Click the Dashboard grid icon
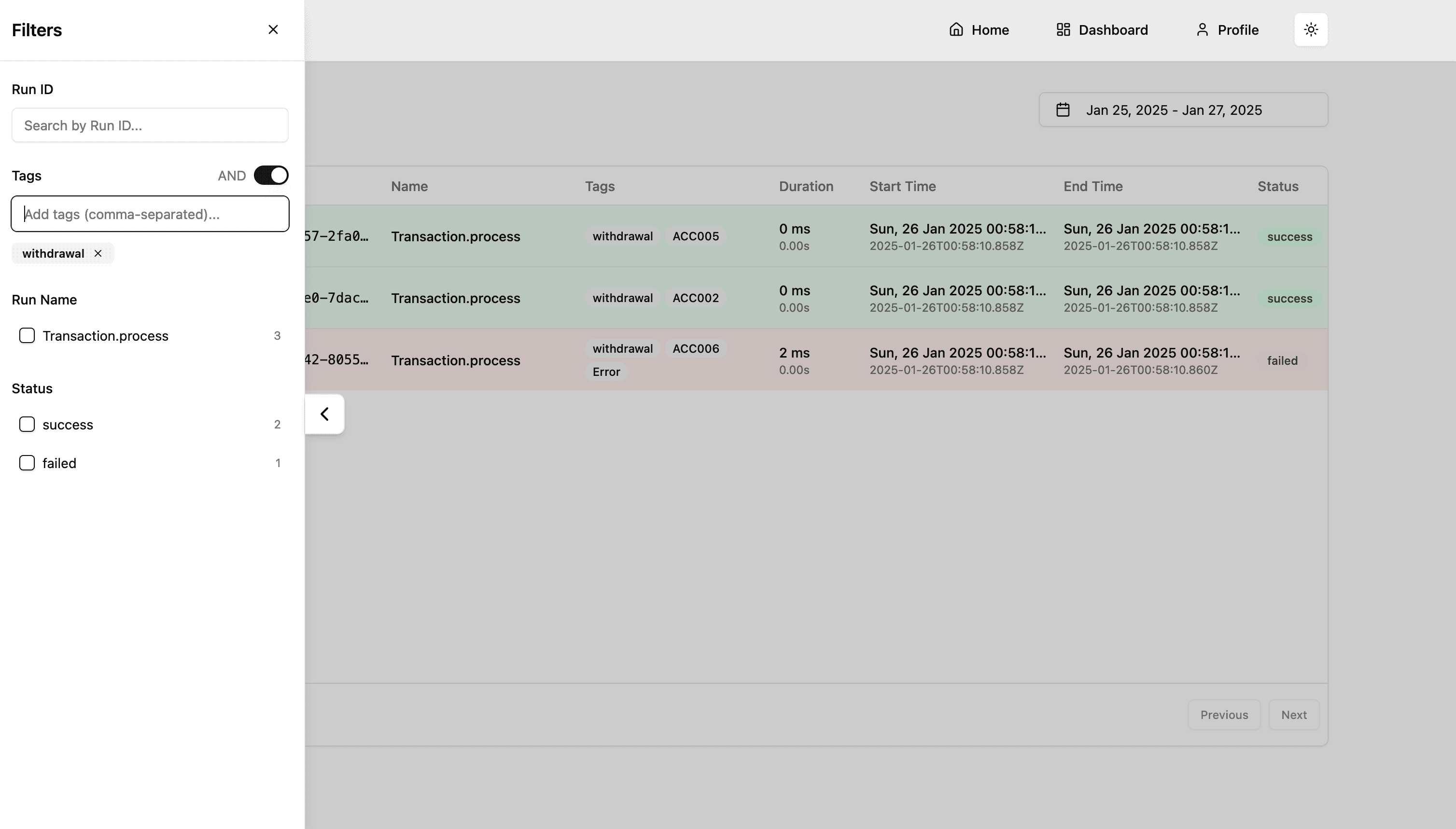The height and width of the screenshot is (829, 1456). (1063, 29)
